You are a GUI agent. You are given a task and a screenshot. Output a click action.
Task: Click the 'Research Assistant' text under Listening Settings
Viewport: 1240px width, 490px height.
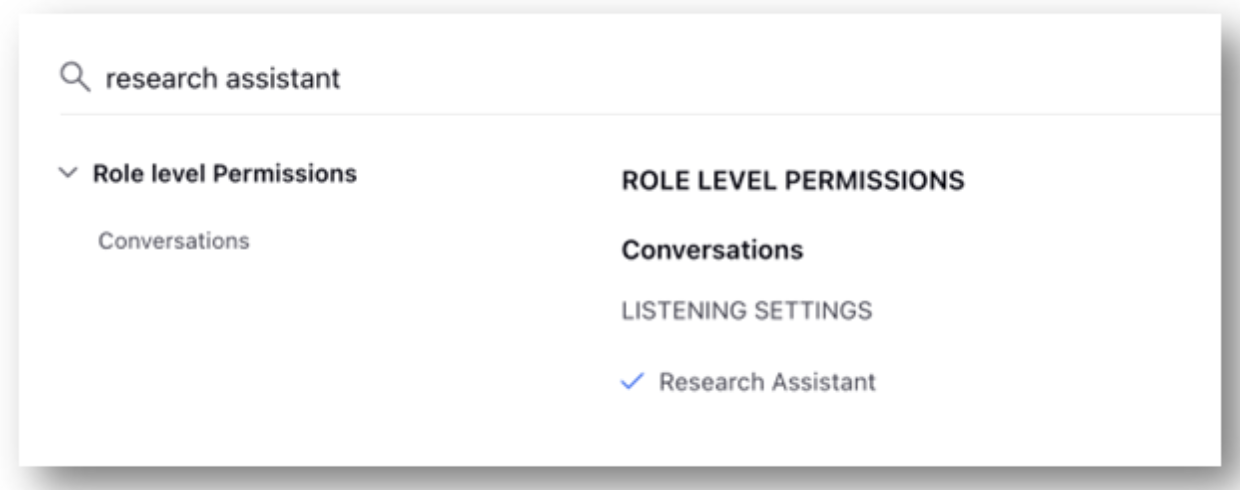[767, 381]
